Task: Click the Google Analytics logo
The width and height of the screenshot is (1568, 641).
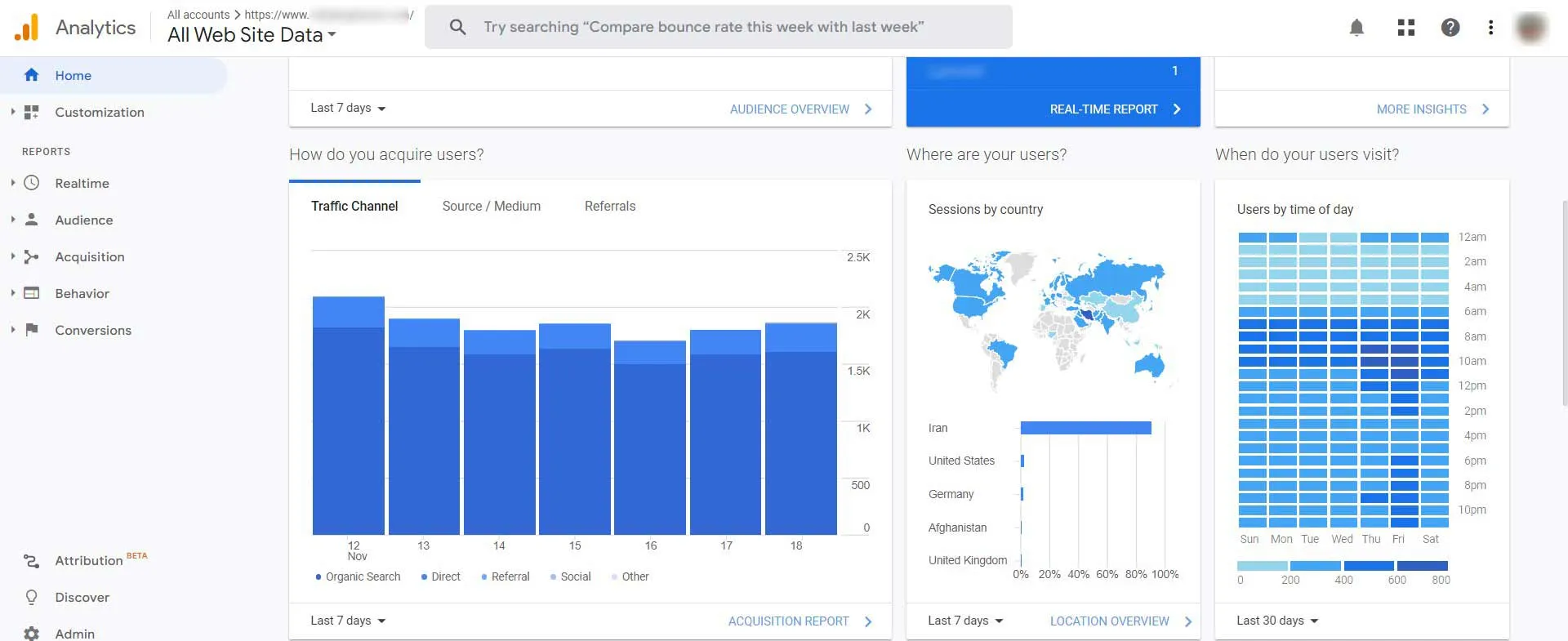Action: (26, 27)
